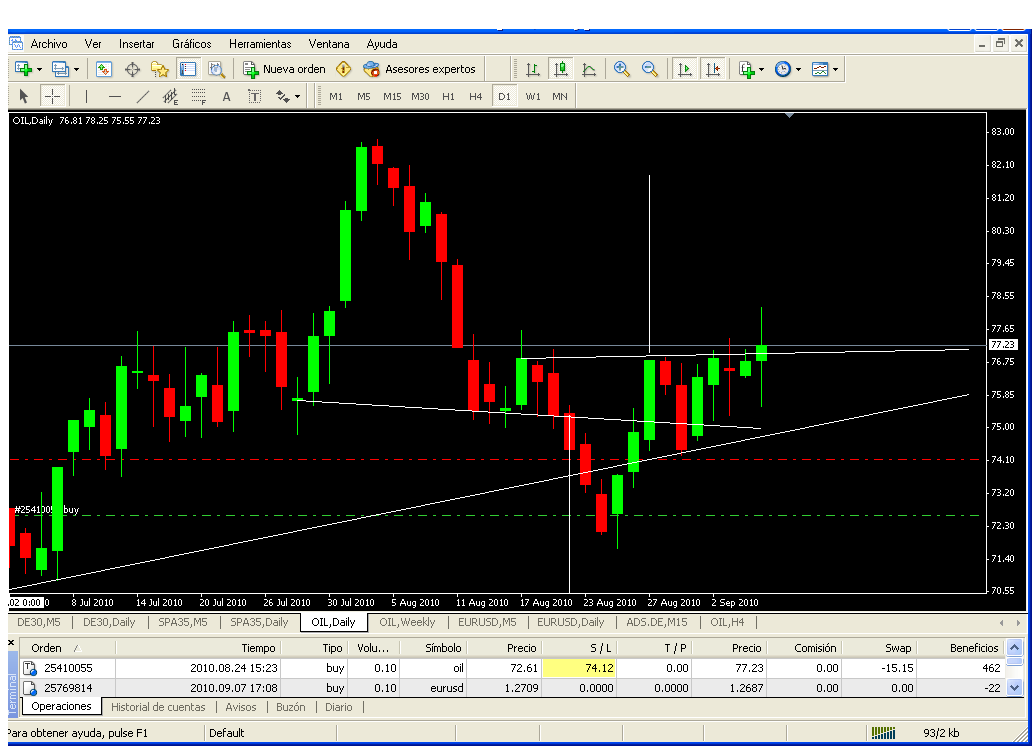Select the Cursor arrow tool

24,97
